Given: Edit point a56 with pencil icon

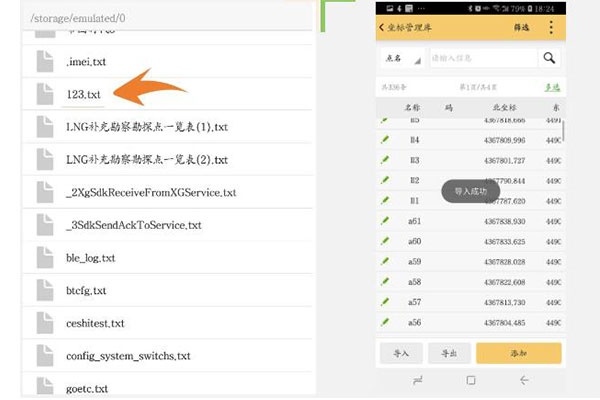Looking at the screenshot, I should click(x=385, y=323).
